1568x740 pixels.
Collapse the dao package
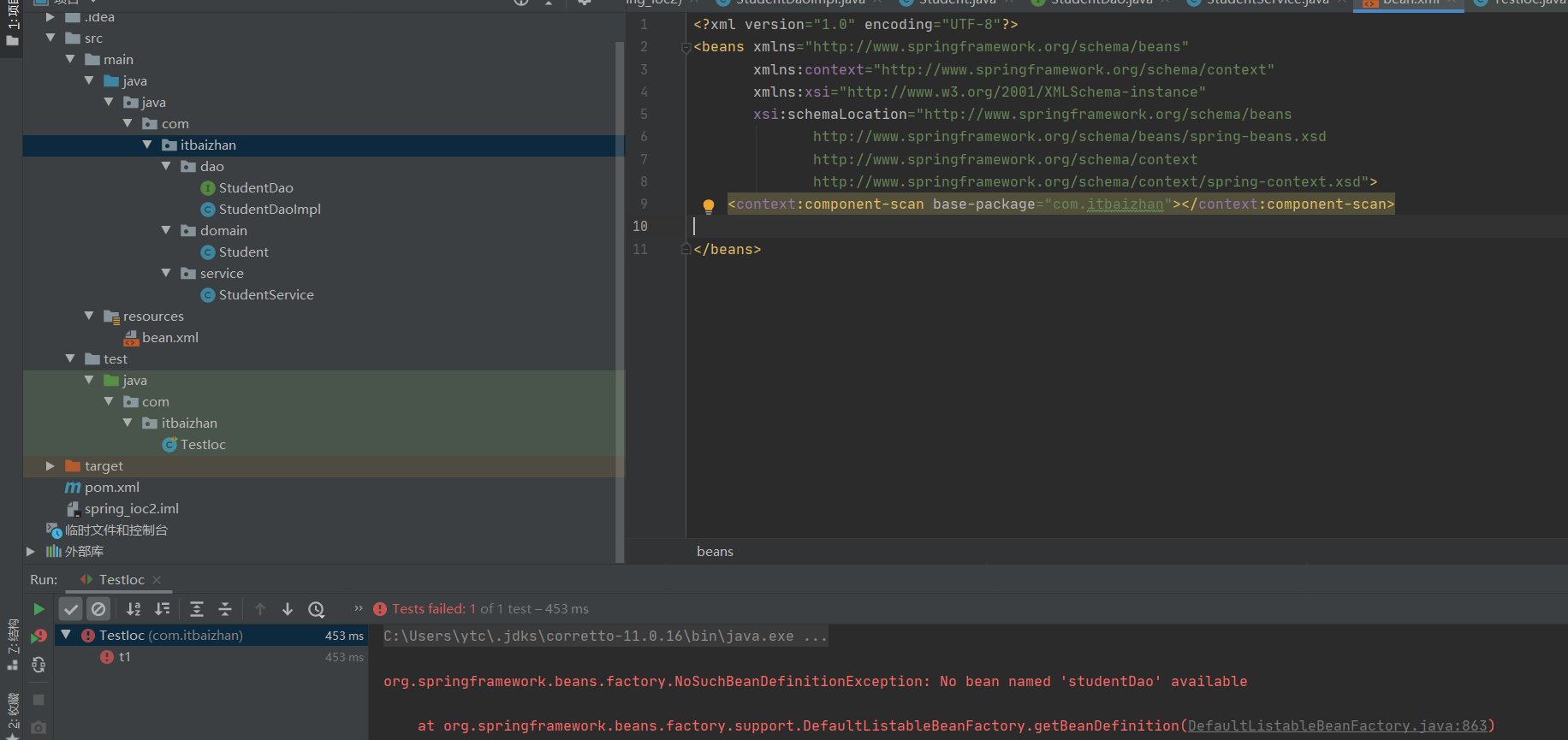[x=166, y=166]
